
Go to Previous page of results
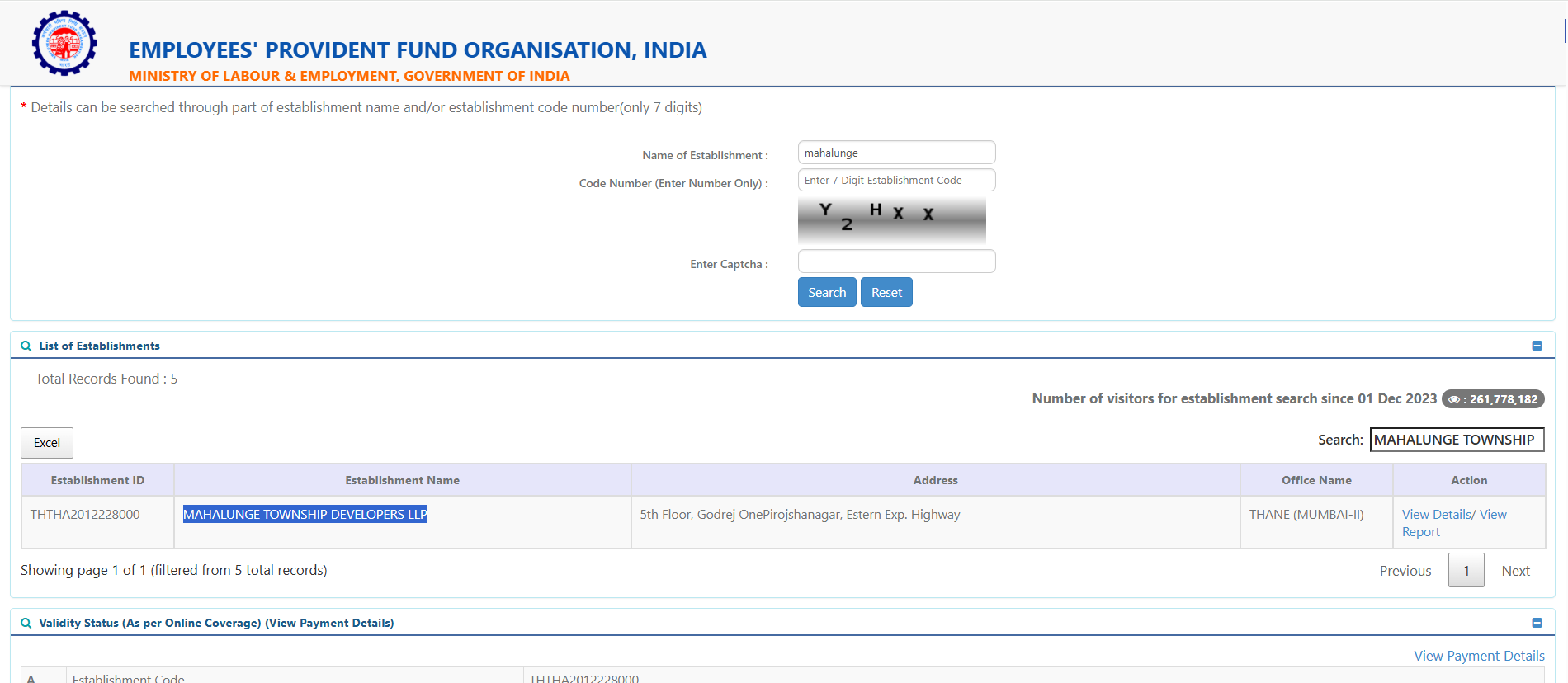(1405, 571)
